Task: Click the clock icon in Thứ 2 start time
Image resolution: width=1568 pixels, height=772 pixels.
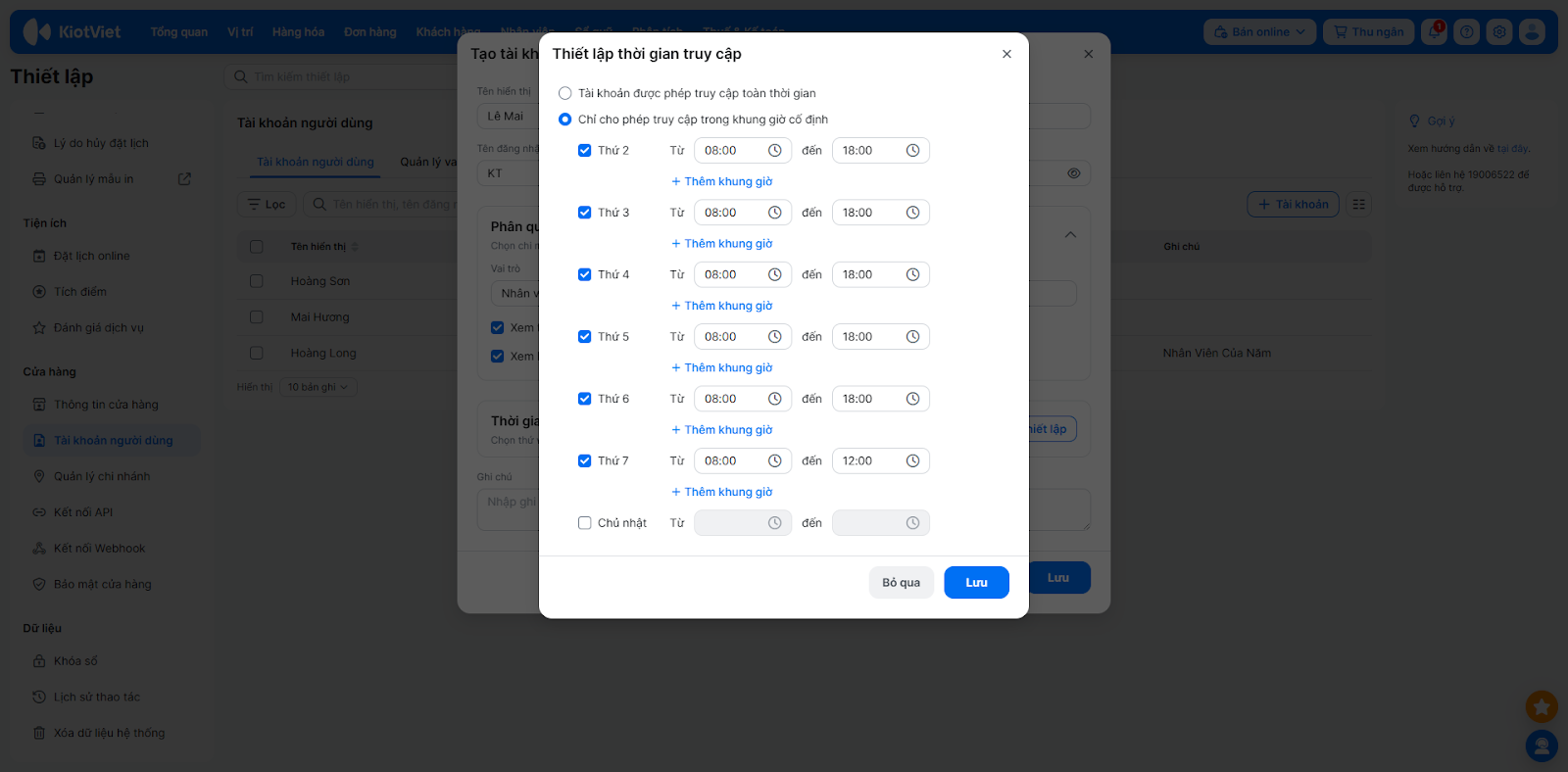Action: (x=774, y=151)
